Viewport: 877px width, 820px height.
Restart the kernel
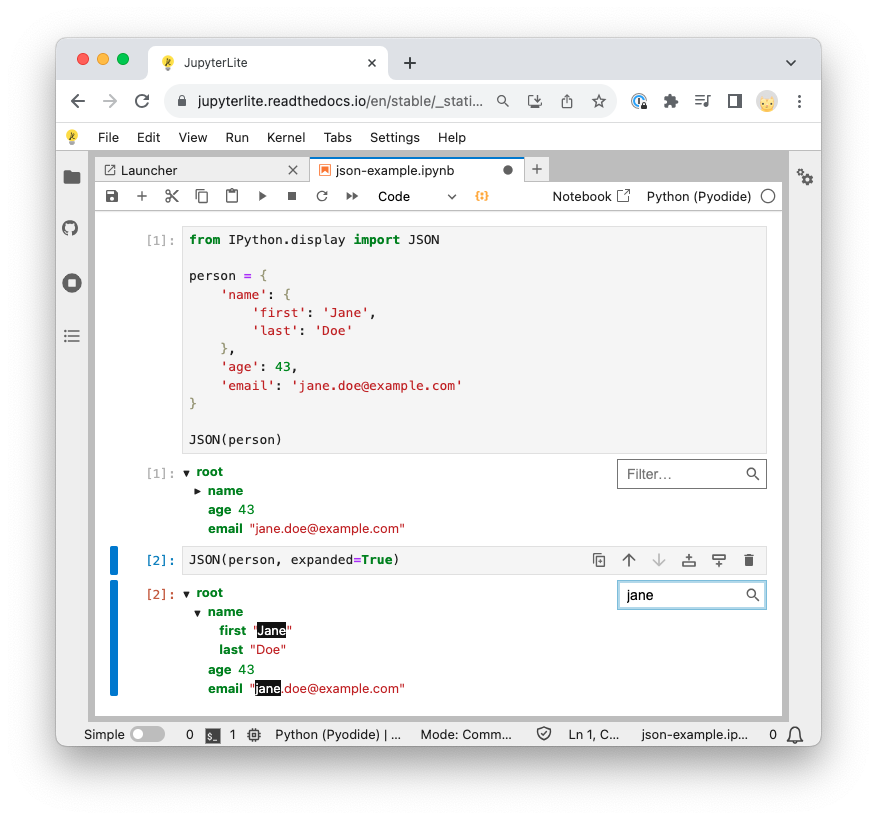coord(322,196)
